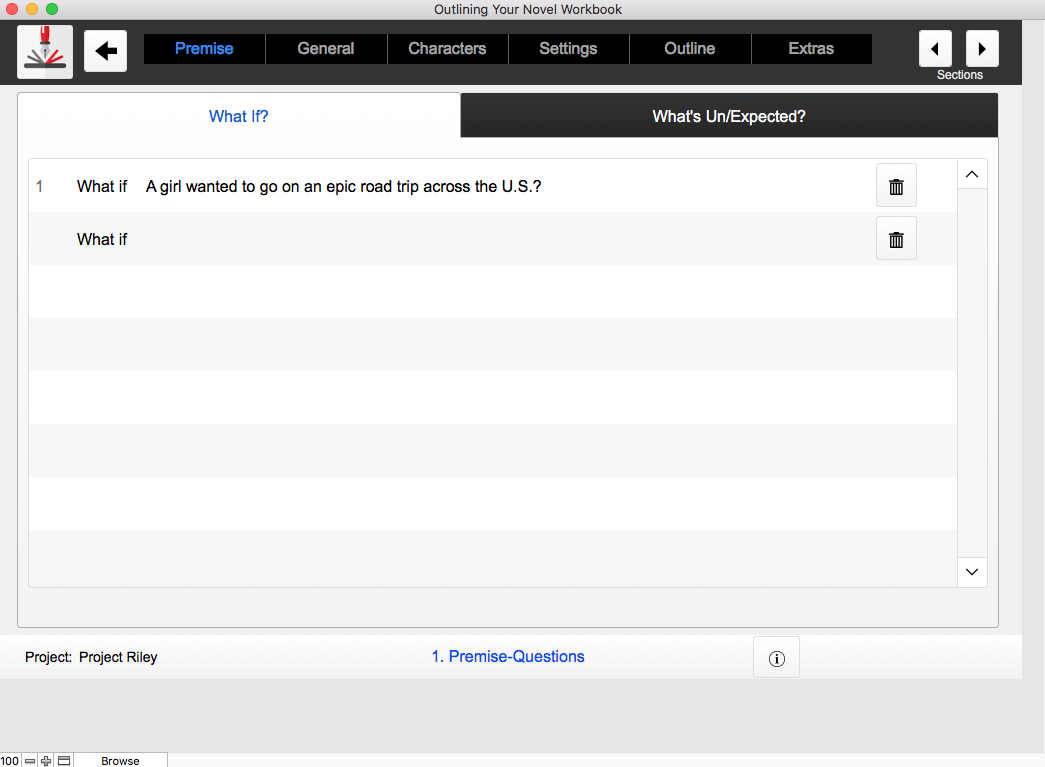The height and width of the screenshot is (767, 1045).
Task: Click the zoom in plus icon
Action: [46, 760]
